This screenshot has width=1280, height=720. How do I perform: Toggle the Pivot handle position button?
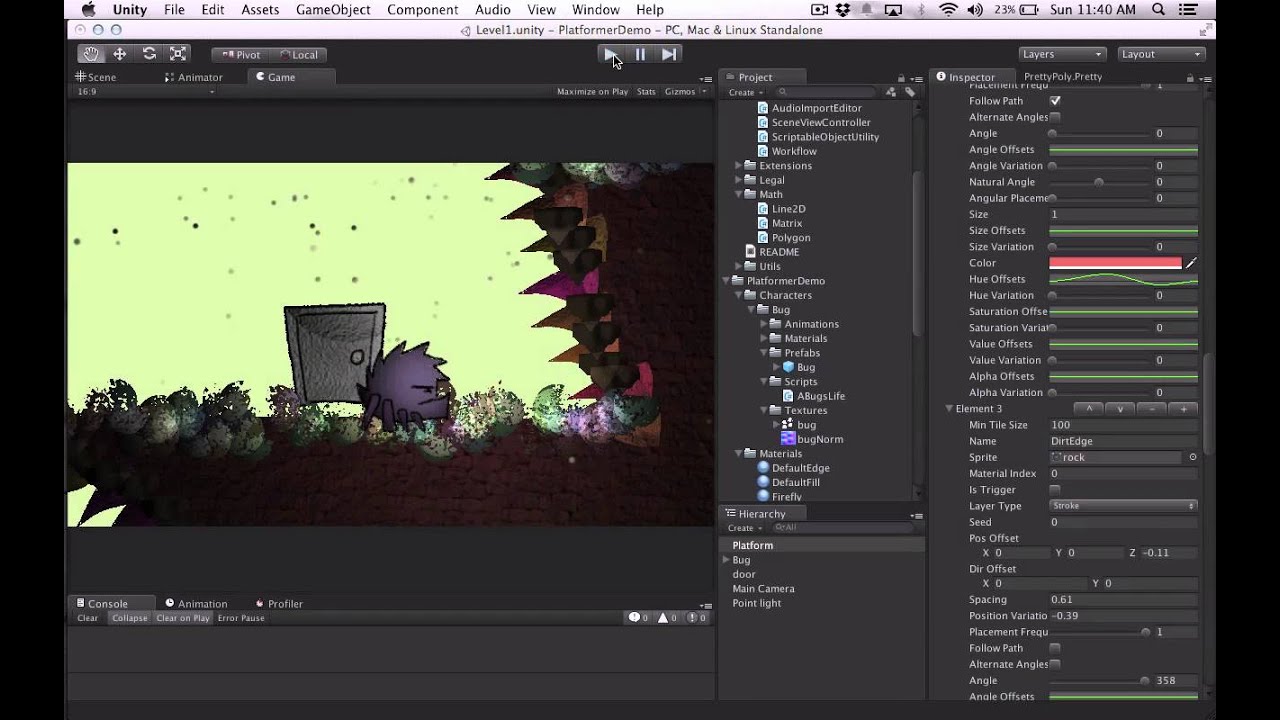(241, 55)
